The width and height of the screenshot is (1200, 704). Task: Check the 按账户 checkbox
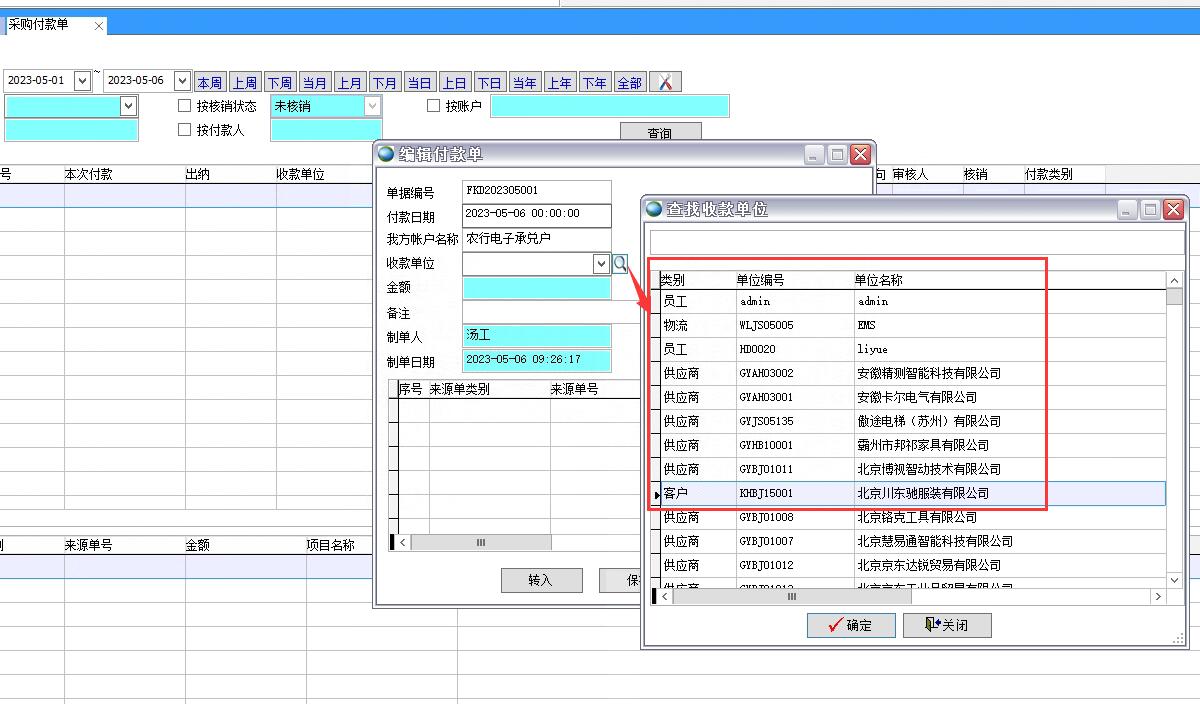(x=433, y=106)
